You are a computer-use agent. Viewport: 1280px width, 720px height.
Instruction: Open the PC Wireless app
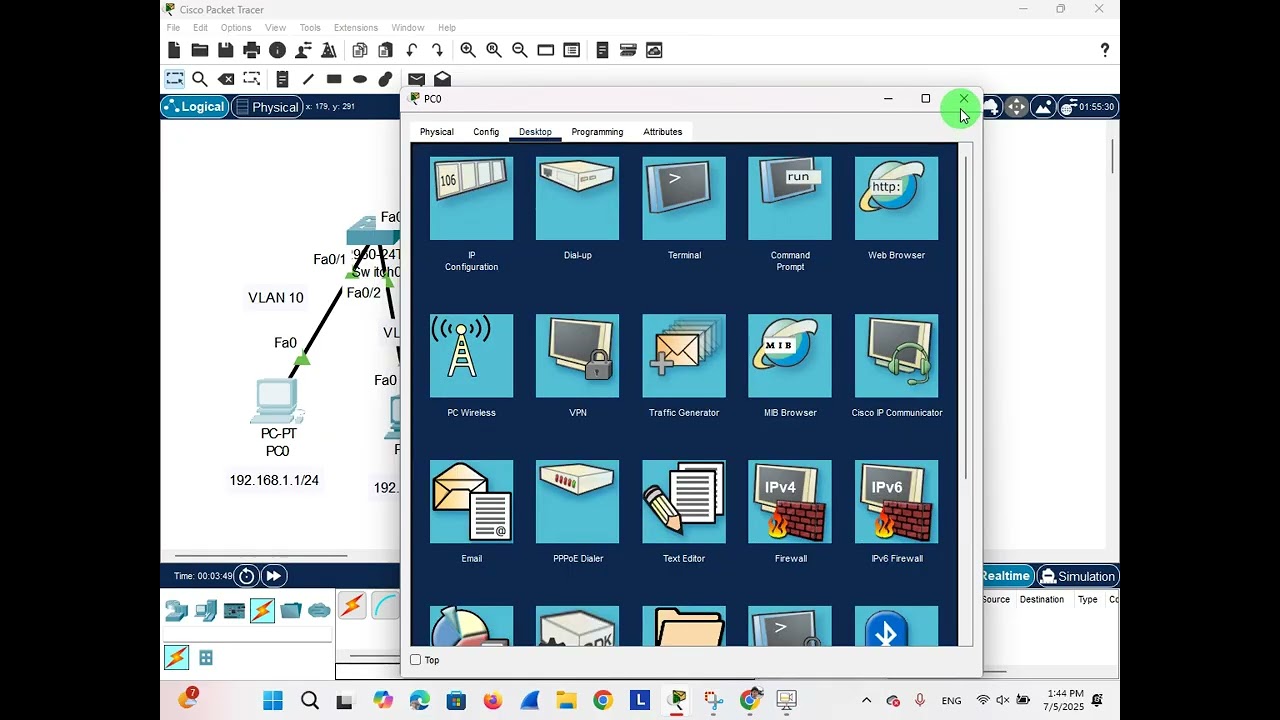471,356
